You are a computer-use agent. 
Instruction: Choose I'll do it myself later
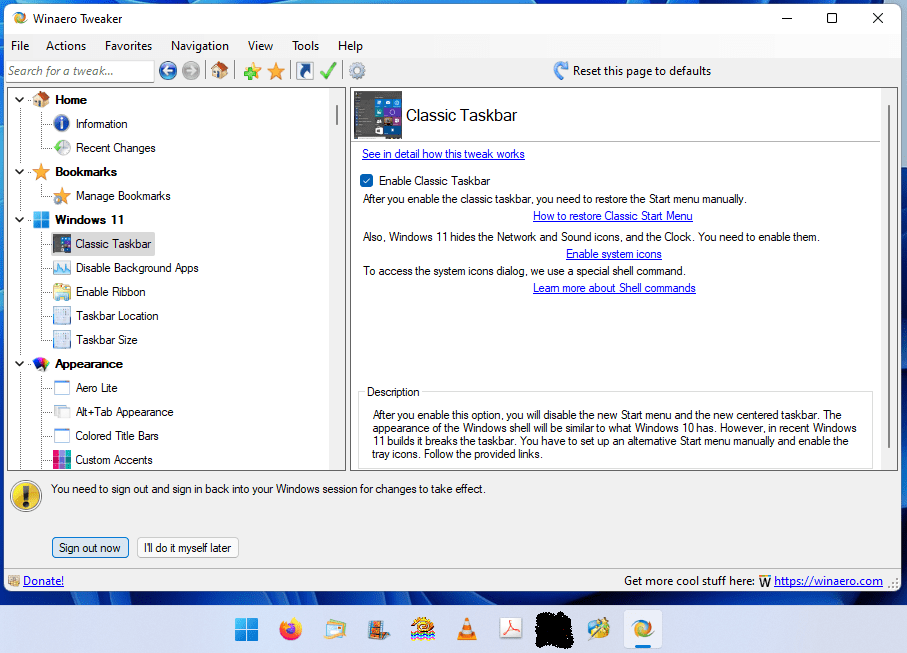coord(187,548)
